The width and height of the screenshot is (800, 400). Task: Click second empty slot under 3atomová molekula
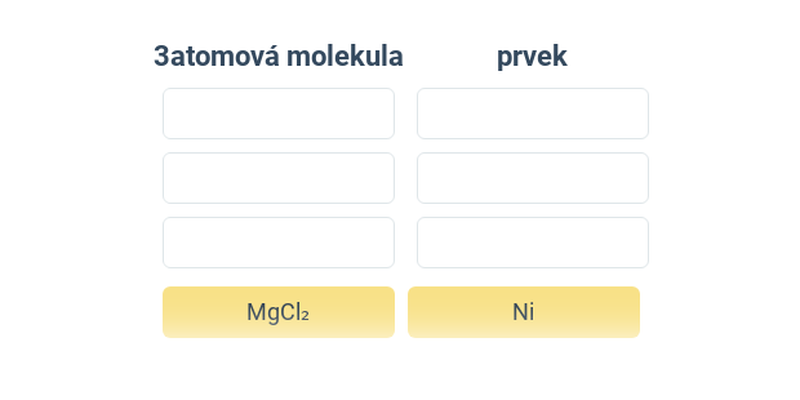click(279, 178)
